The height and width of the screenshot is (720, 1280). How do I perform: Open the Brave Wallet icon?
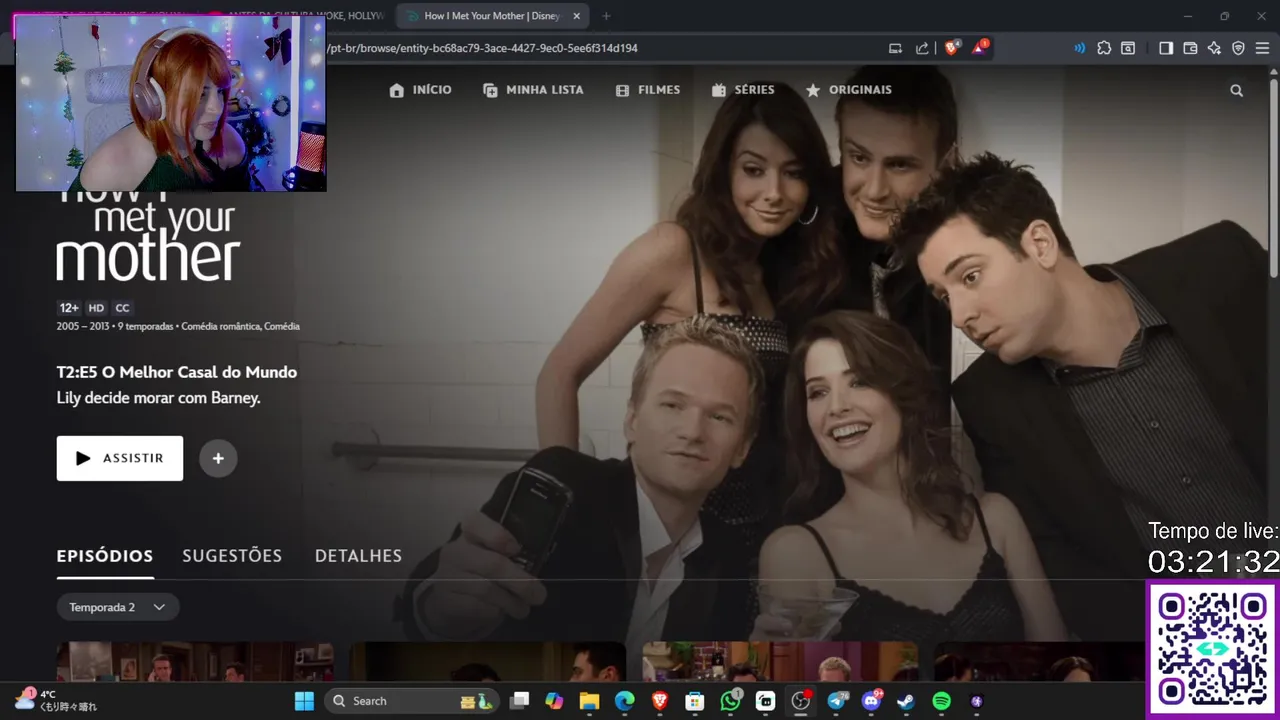(x=1190, y=48)
